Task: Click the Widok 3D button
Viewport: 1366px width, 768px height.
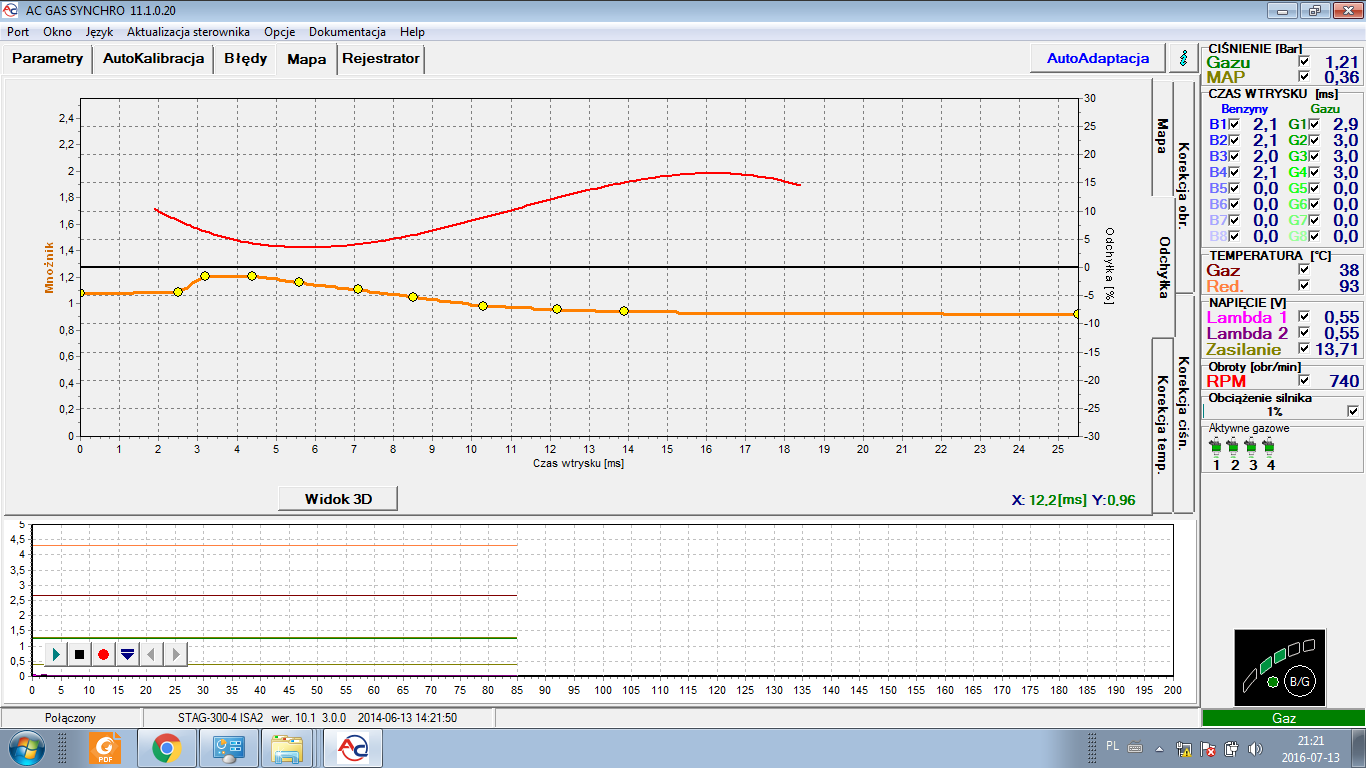Action: tap(338, 498)
